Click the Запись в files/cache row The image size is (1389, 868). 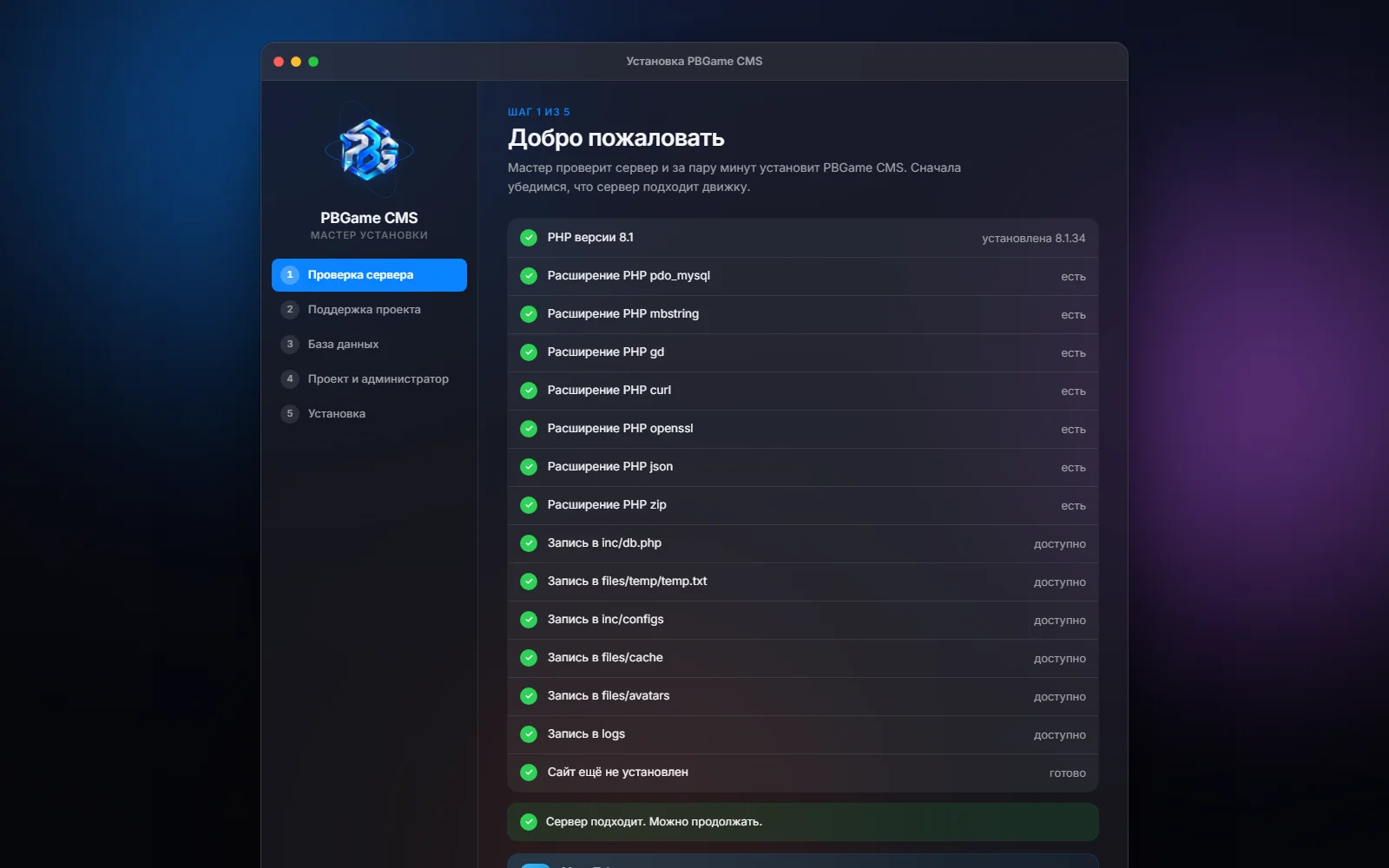[803, 658]
